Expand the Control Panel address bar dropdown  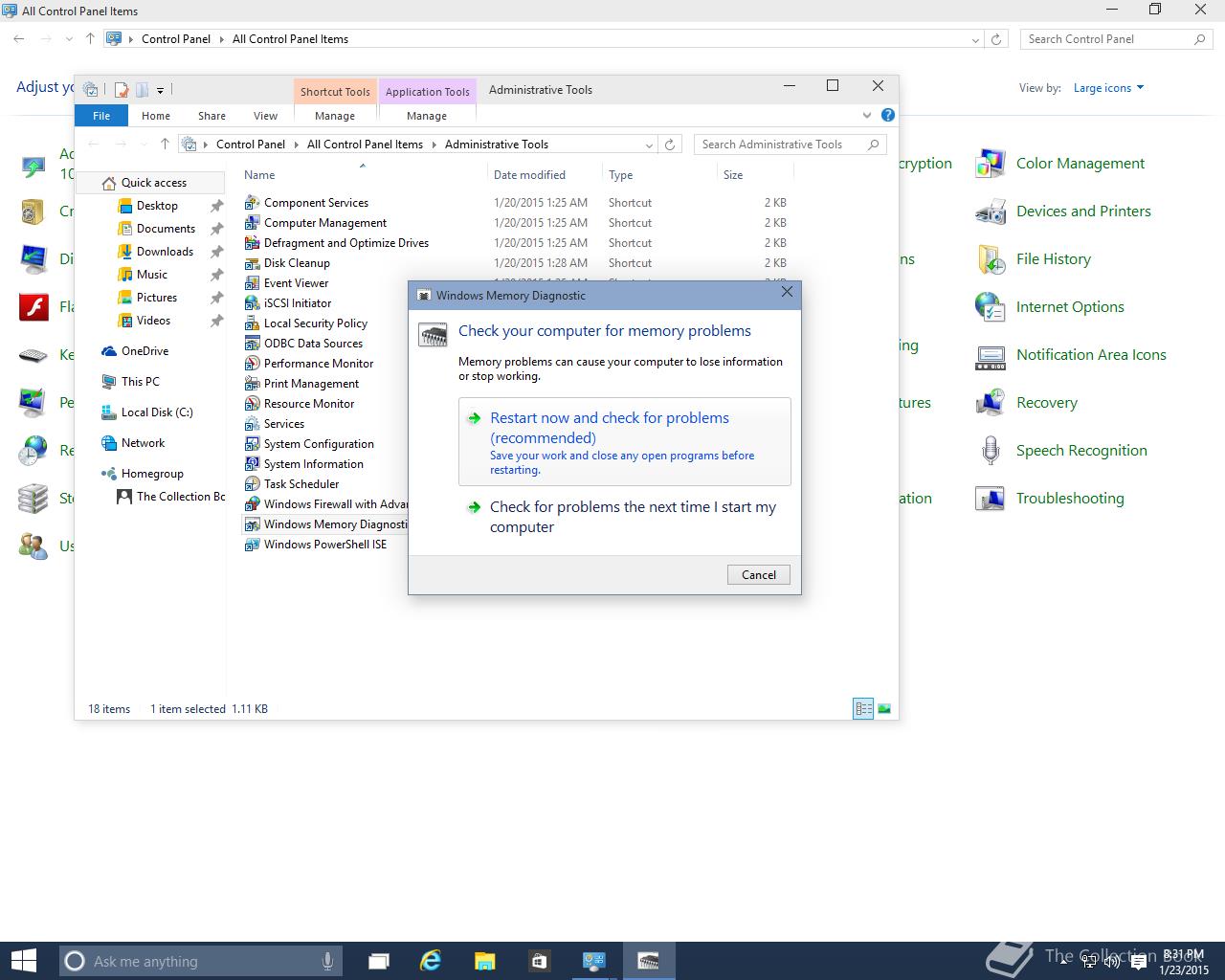975,39
